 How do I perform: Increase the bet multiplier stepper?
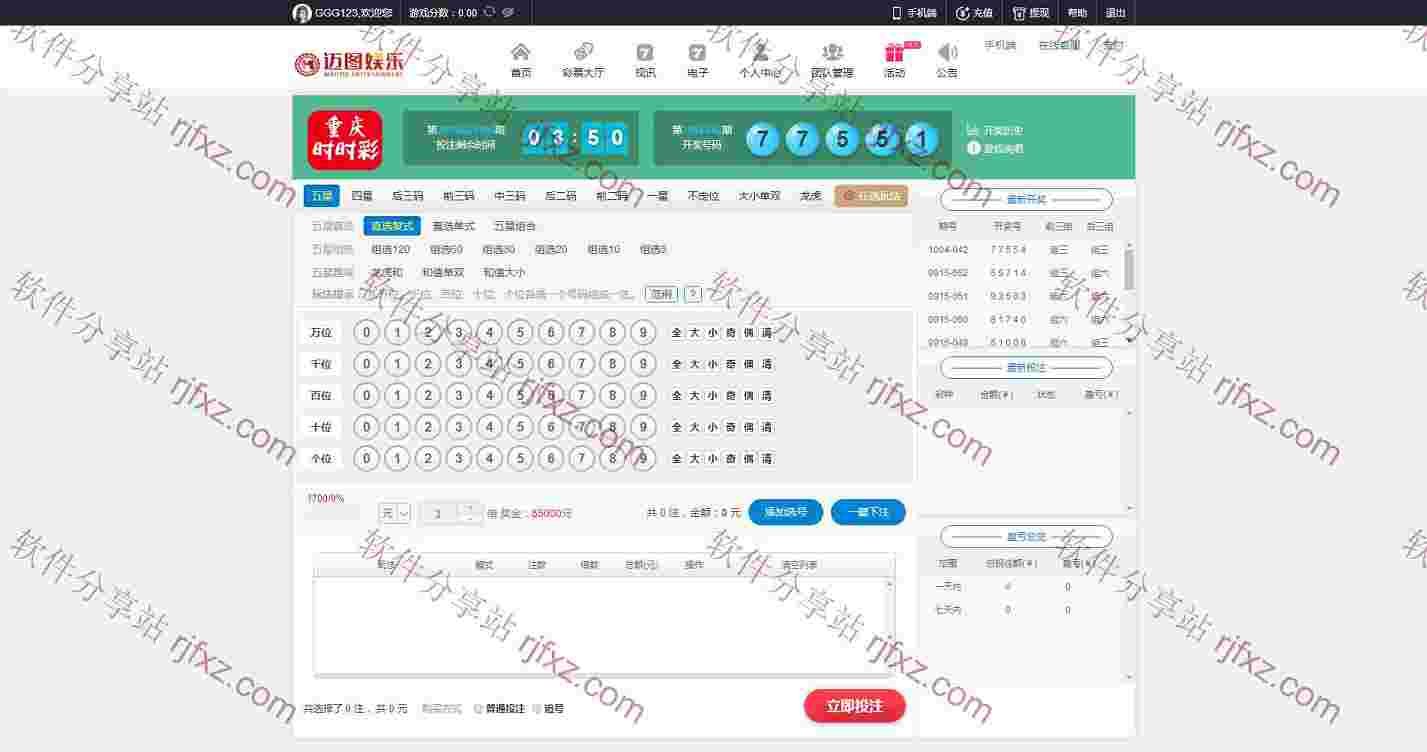[x=470, y=508]
